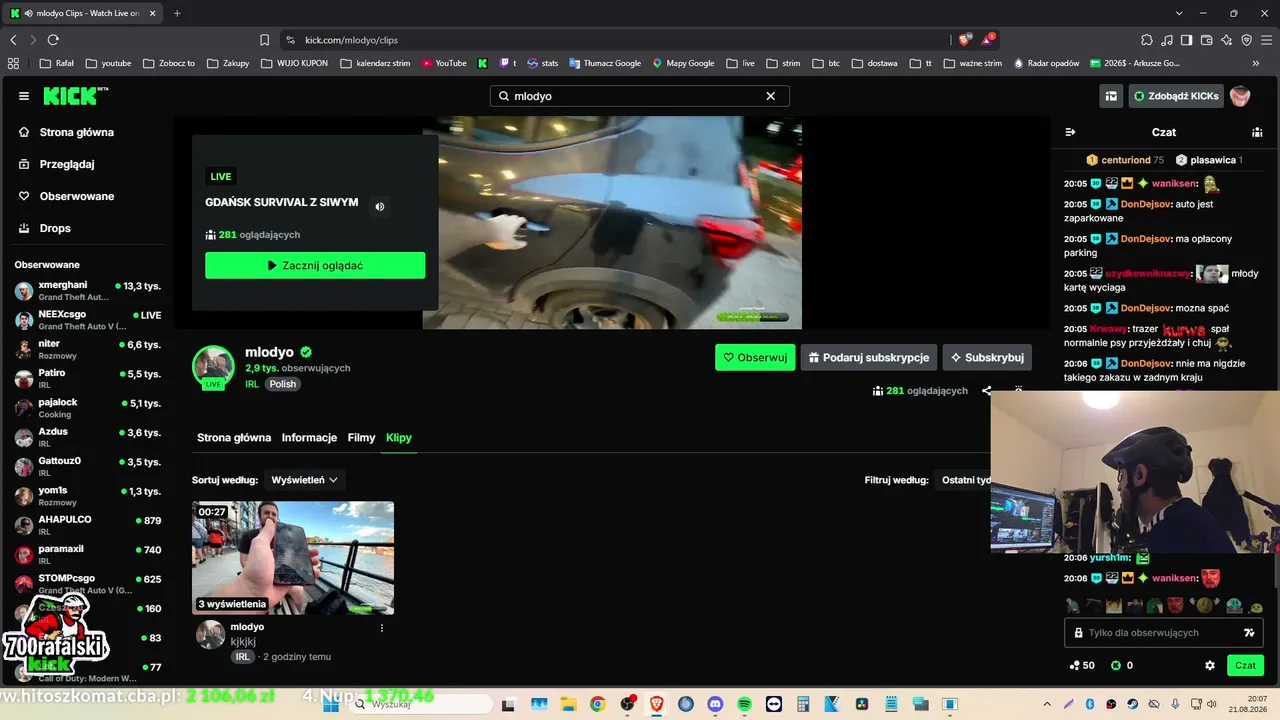Image resolution: width=1280 pixels, height=720 pixels.
Task: Click the KICK logo
Action: click(75, 96)
